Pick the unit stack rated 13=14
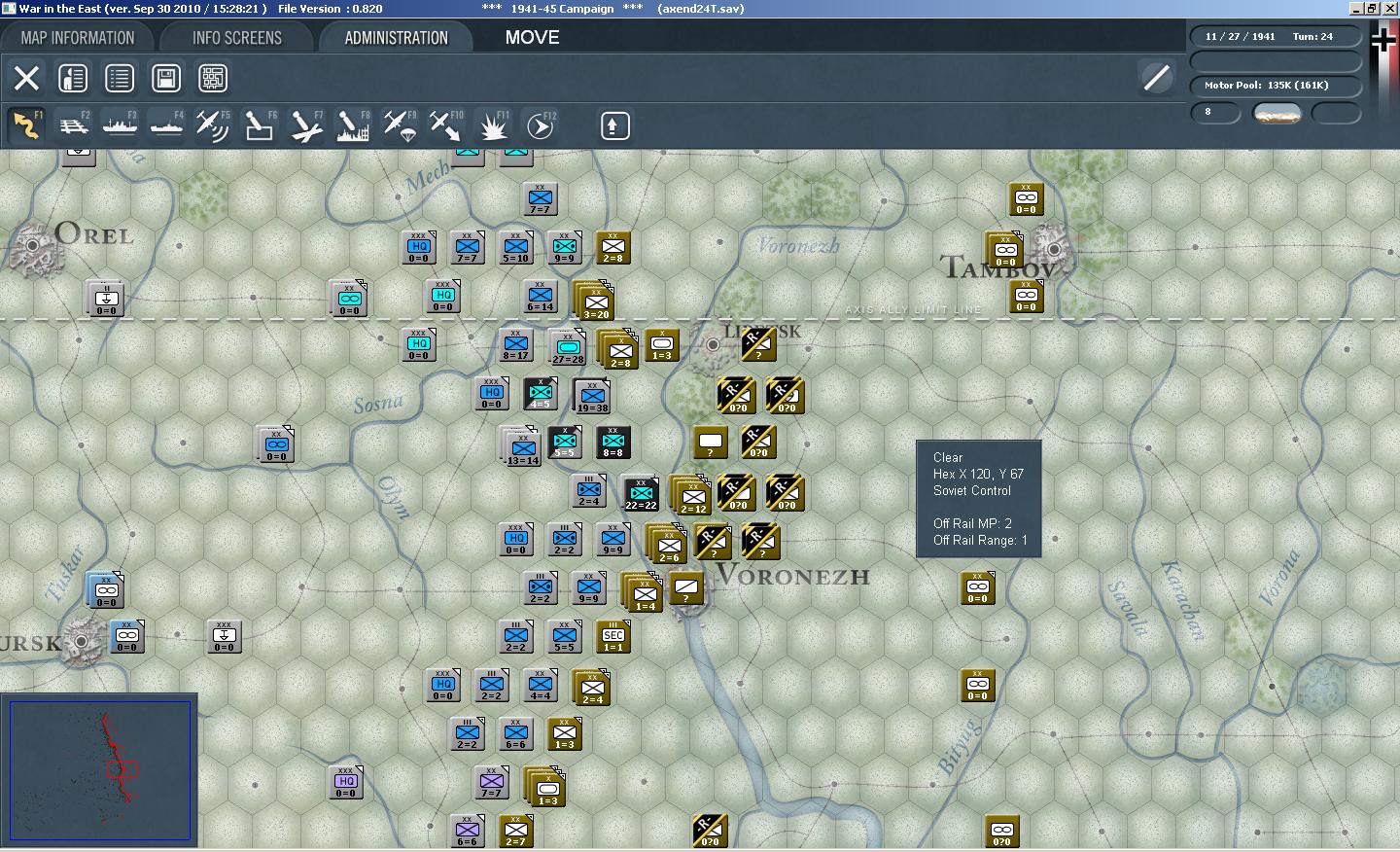 tap(520, 445)
